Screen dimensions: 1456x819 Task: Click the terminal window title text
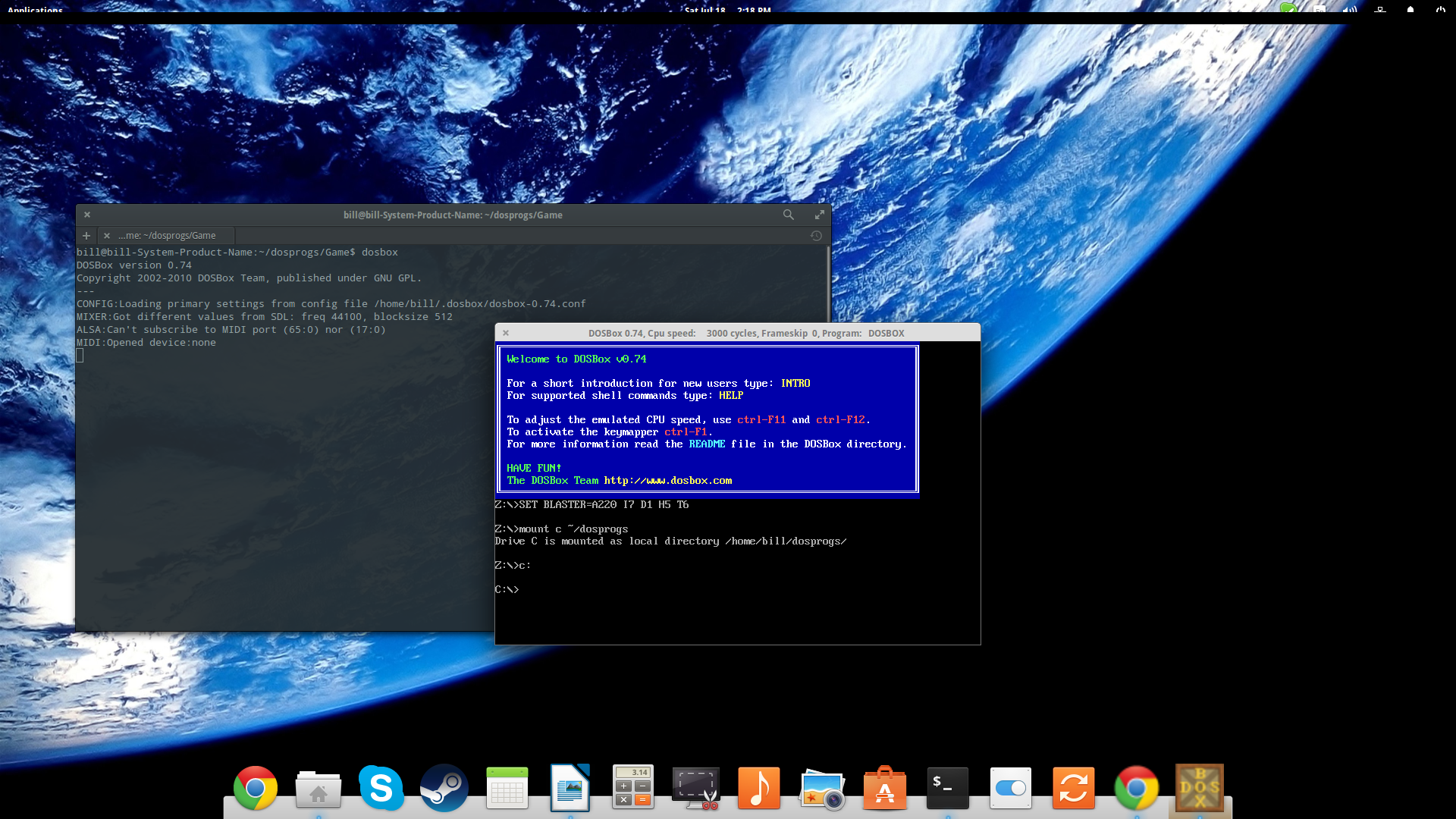[453, 215]
